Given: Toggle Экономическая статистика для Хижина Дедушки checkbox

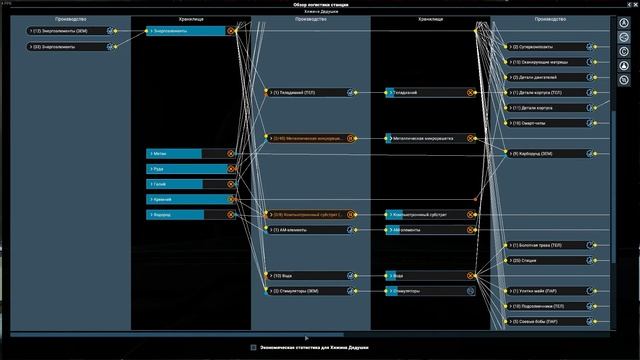Looking at the screenshot, I should tap(253, 347).
